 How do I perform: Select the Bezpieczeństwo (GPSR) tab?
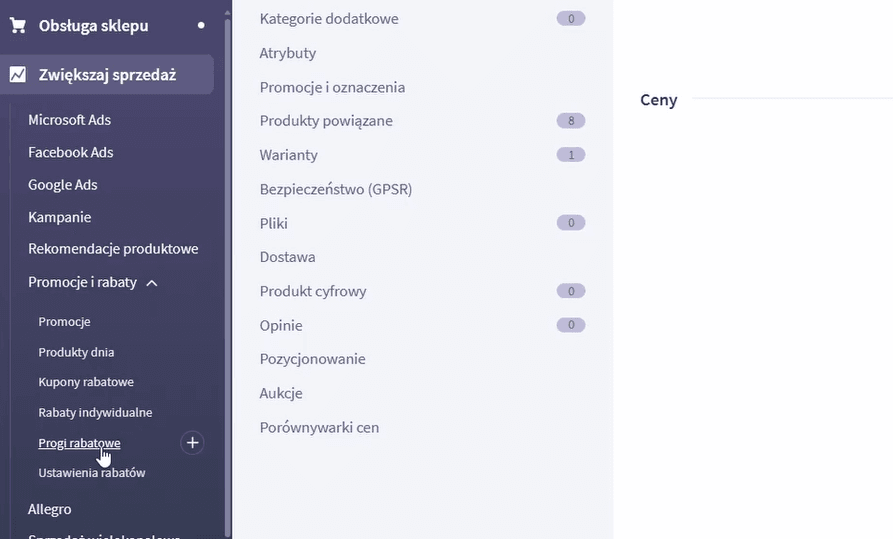coord(336,189)
